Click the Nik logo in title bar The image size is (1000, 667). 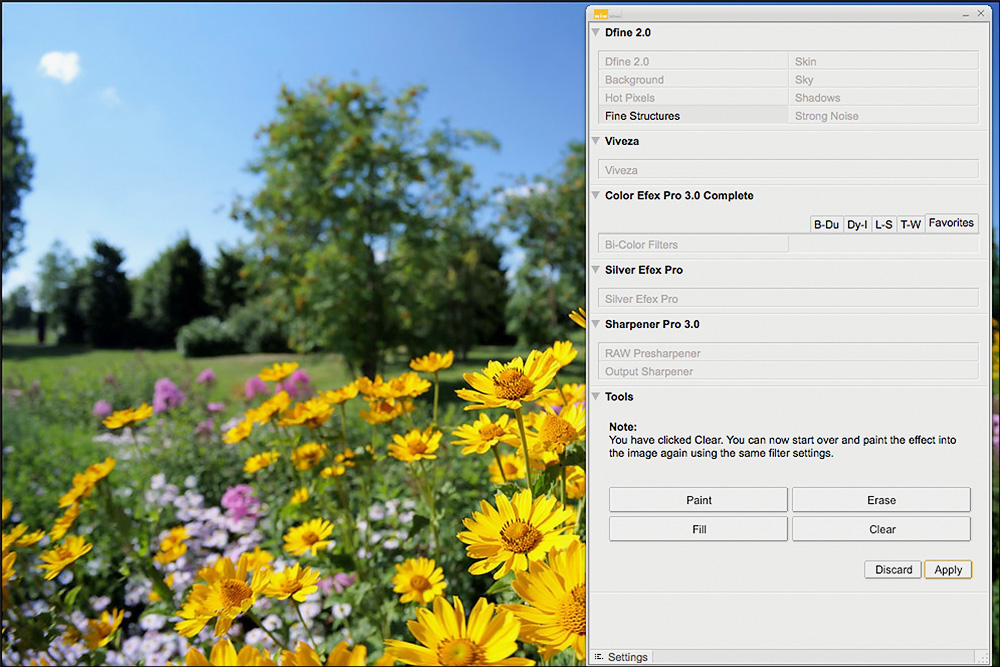coord(601,14)
